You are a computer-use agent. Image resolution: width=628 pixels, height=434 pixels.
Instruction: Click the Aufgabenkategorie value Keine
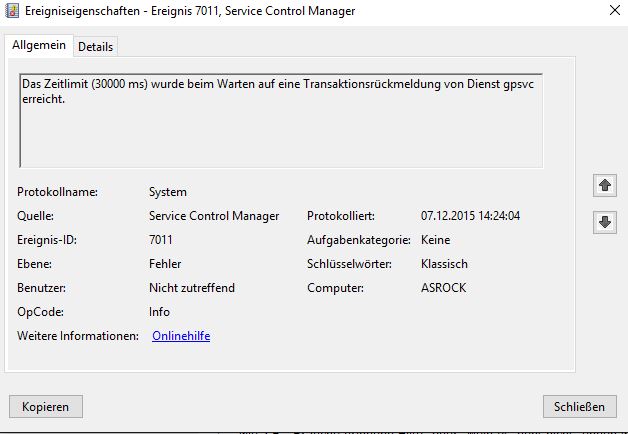point(436,240)
